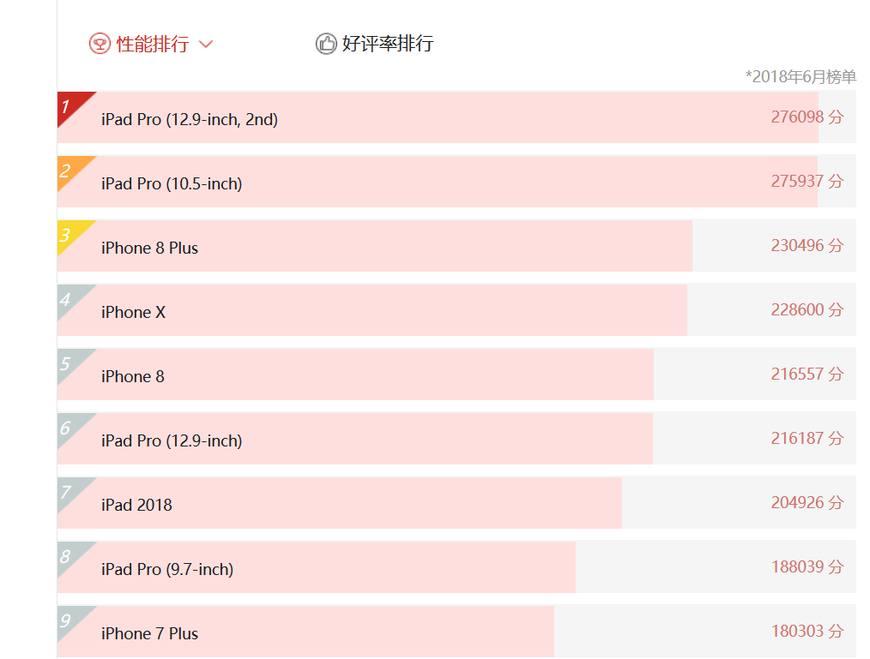Click the trophy icon beside 性能排行

(99, 44)
